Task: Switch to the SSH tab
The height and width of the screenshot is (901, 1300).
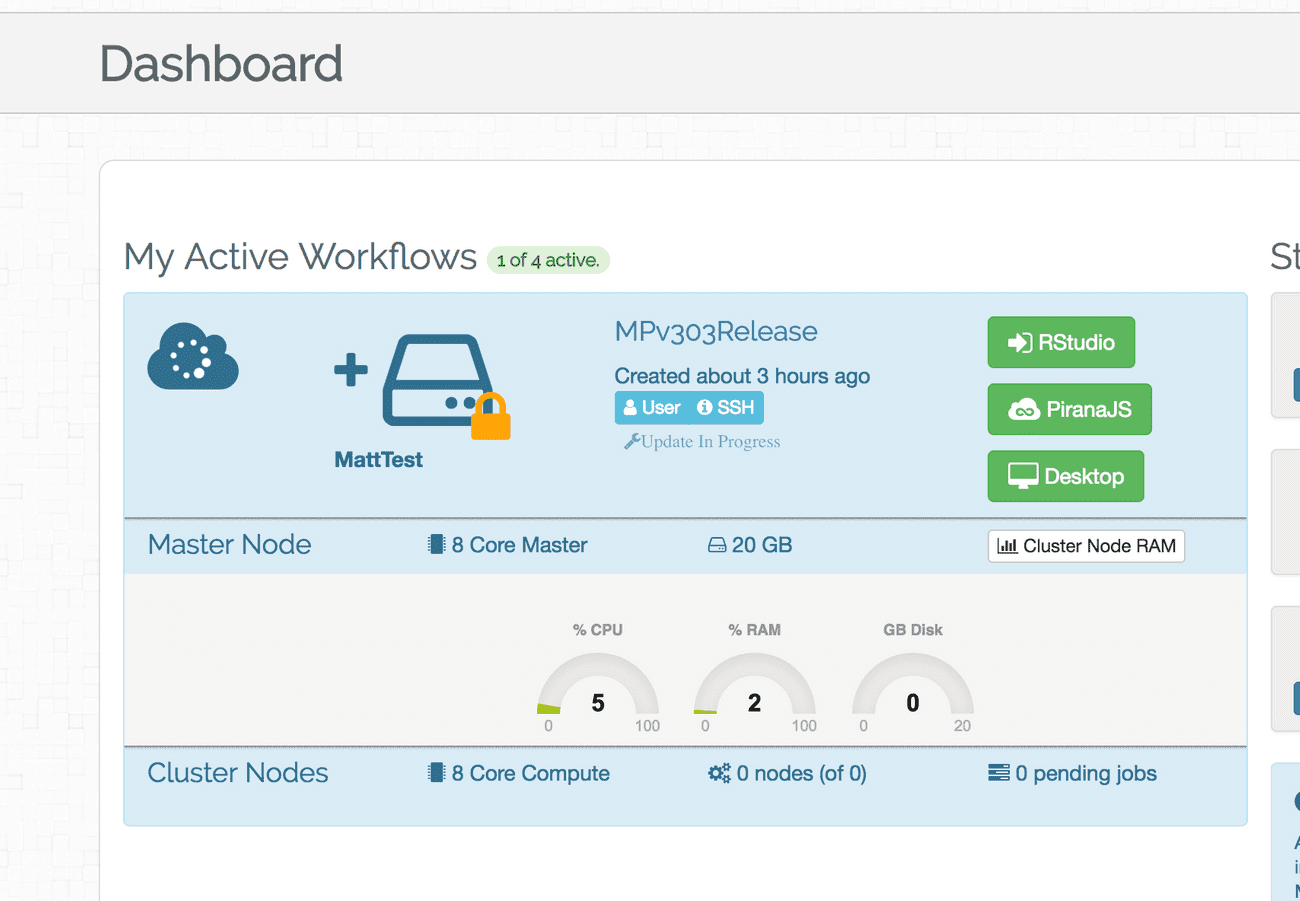Action: click(728, 407)
